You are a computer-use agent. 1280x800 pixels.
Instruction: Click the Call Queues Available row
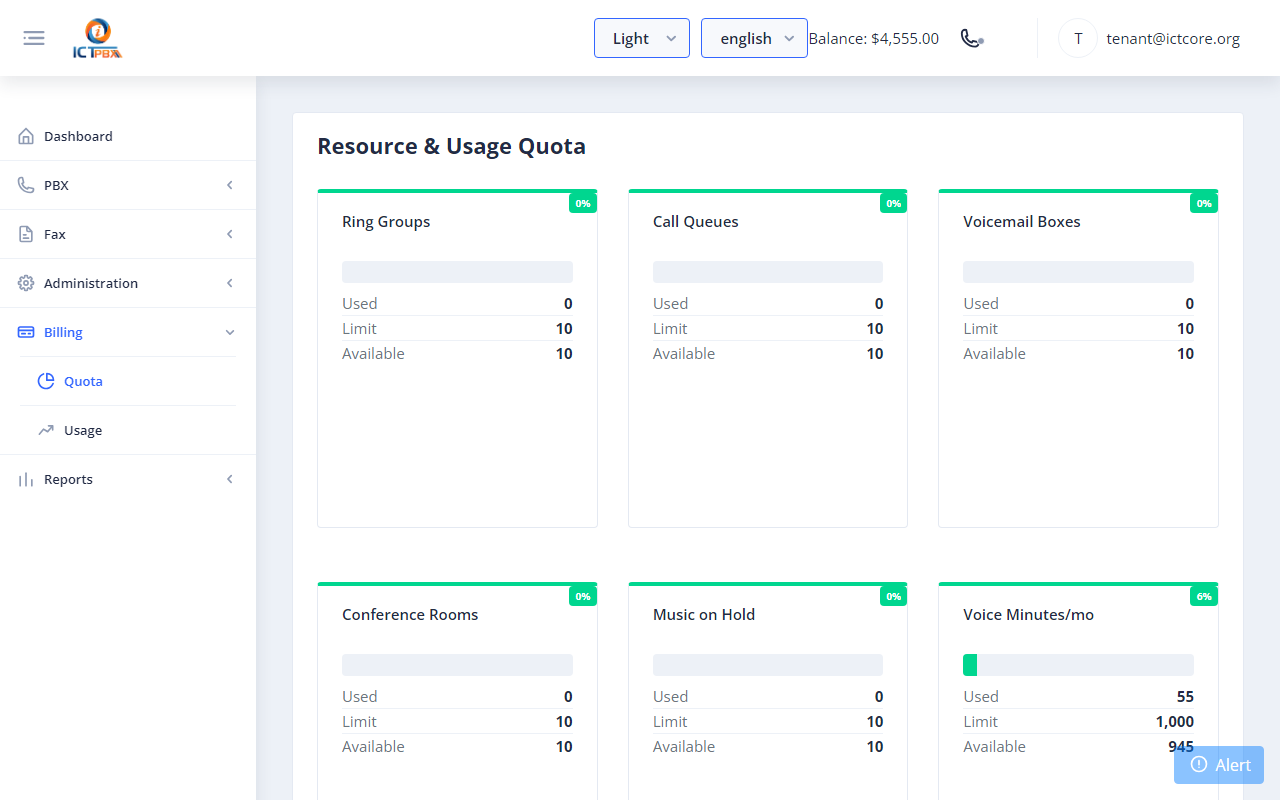[x=768, y=353]
